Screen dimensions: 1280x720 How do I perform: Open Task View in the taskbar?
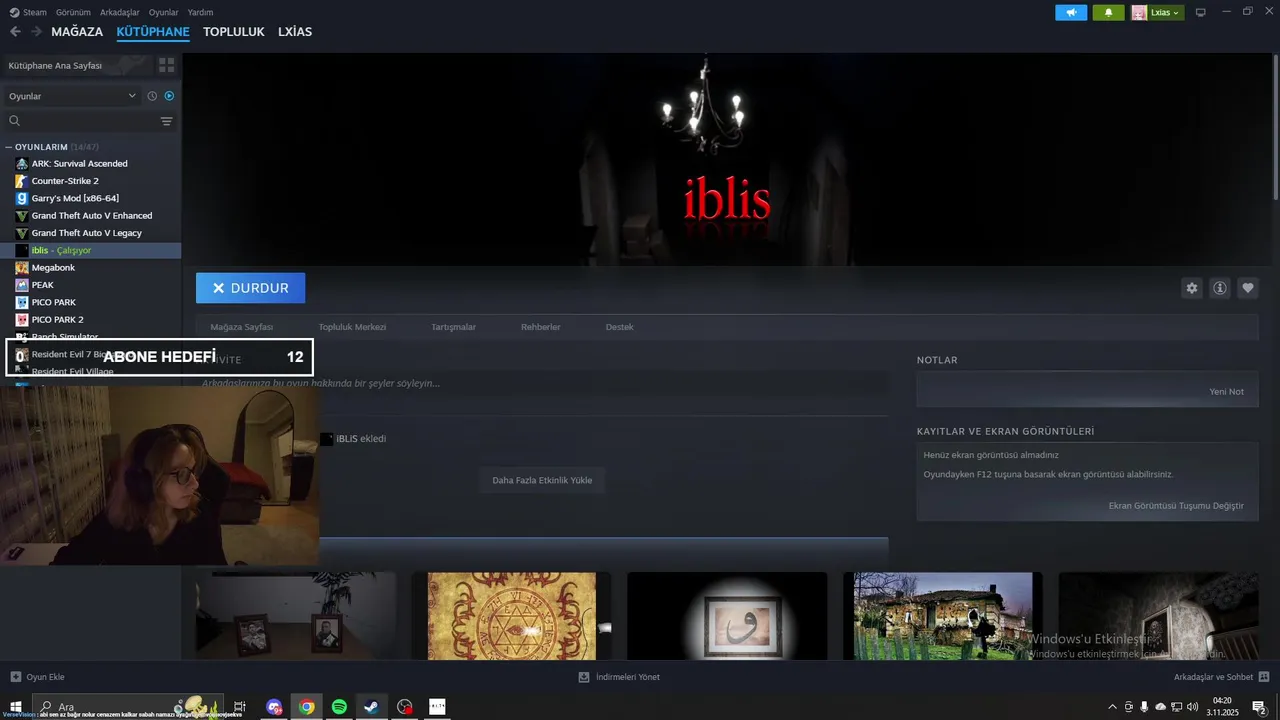[240, 707]
